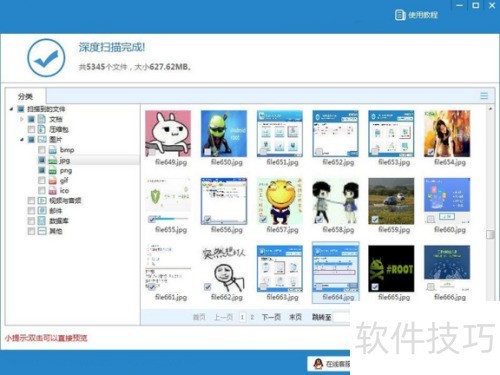
Task: Uncheck the jpg checkbox
Action: pos(42,160)
